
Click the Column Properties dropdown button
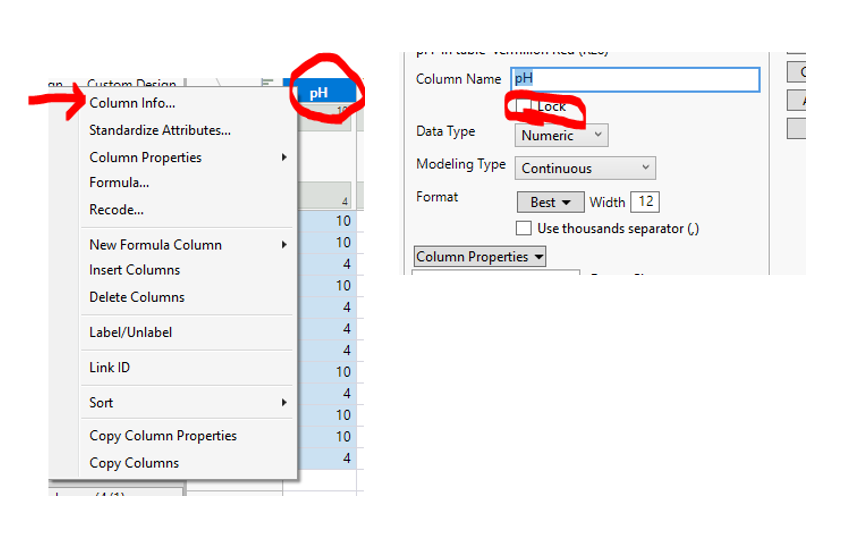[x=480, y=257]
